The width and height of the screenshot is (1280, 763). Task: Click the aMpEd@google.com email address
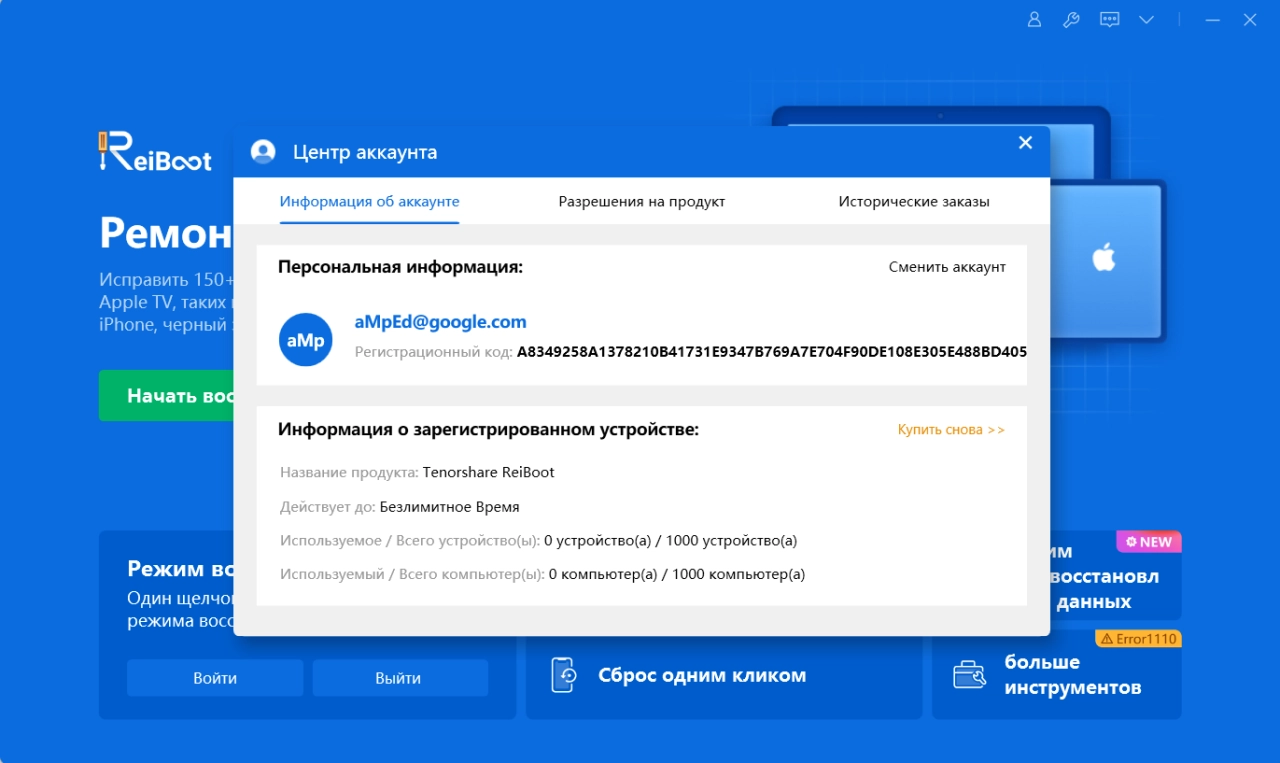440,322
